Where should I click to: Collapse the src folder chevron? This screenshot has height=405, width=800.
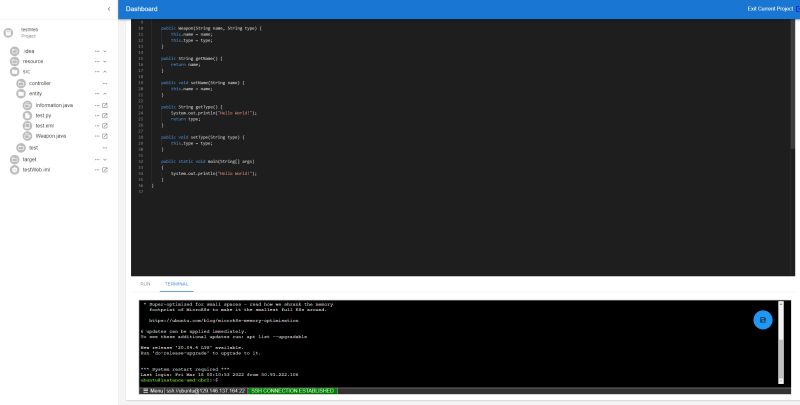(x=105, y=71)
